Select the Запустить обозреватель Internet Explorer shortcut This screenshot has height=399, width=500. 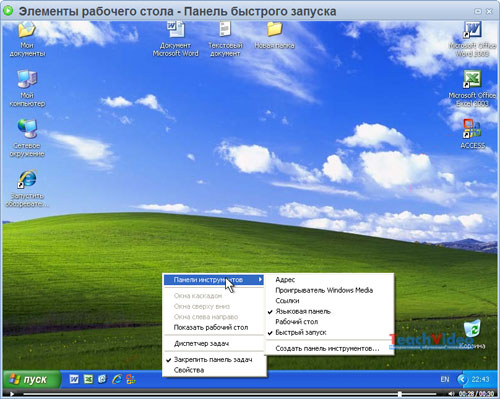[27, 188]
